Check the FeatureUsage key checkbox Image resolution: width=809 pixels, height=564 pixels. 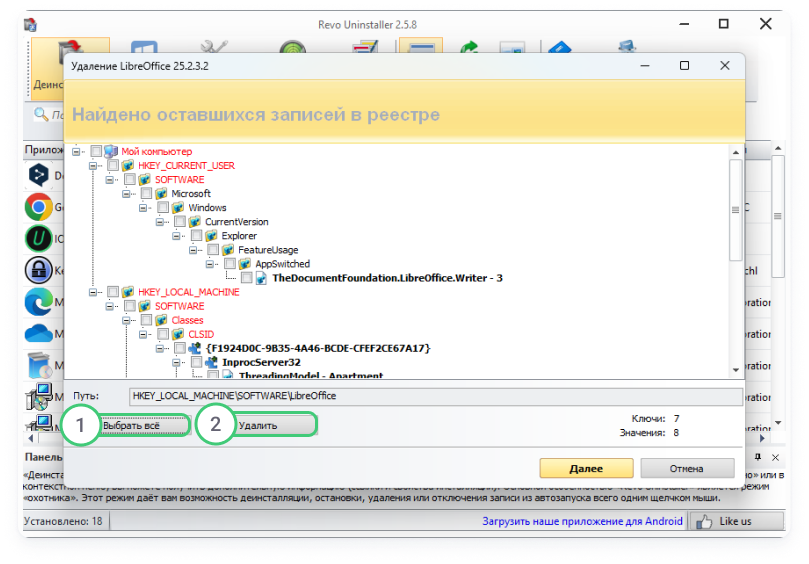click(213, 250)
